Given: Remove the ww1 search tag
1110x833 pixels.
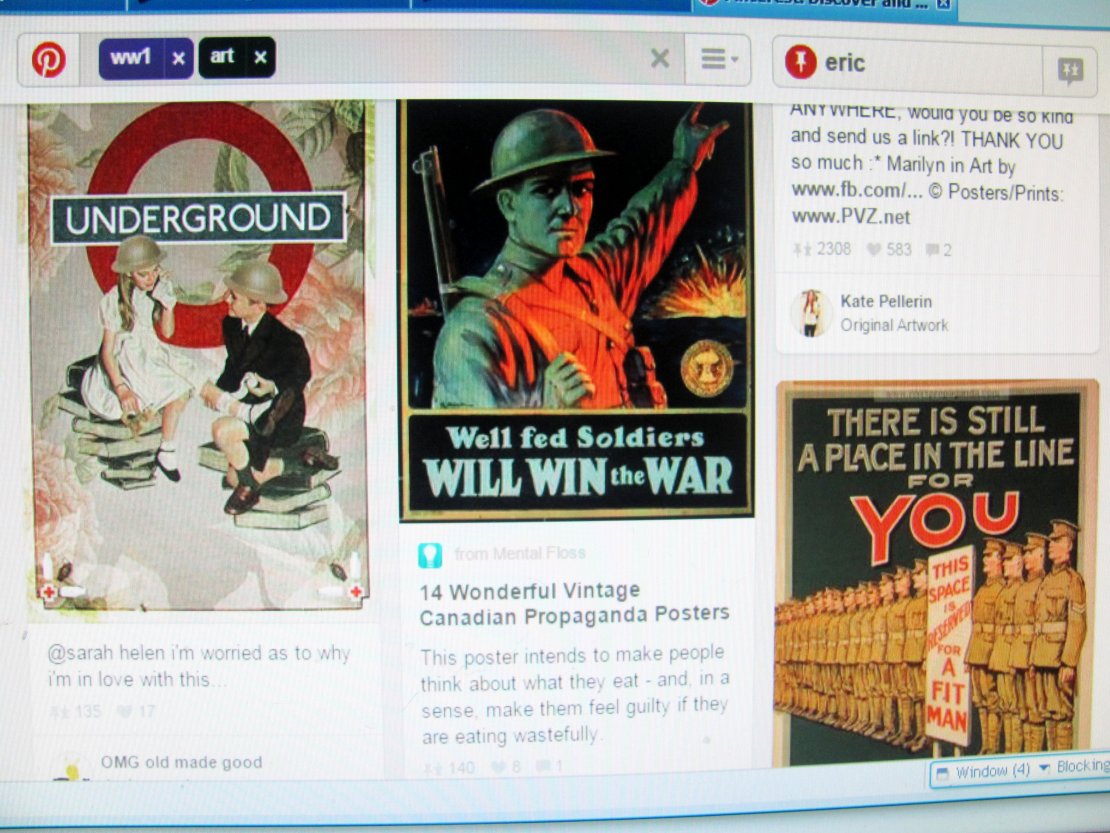Looking at the screenshot, I should click(x=178, y=58).
